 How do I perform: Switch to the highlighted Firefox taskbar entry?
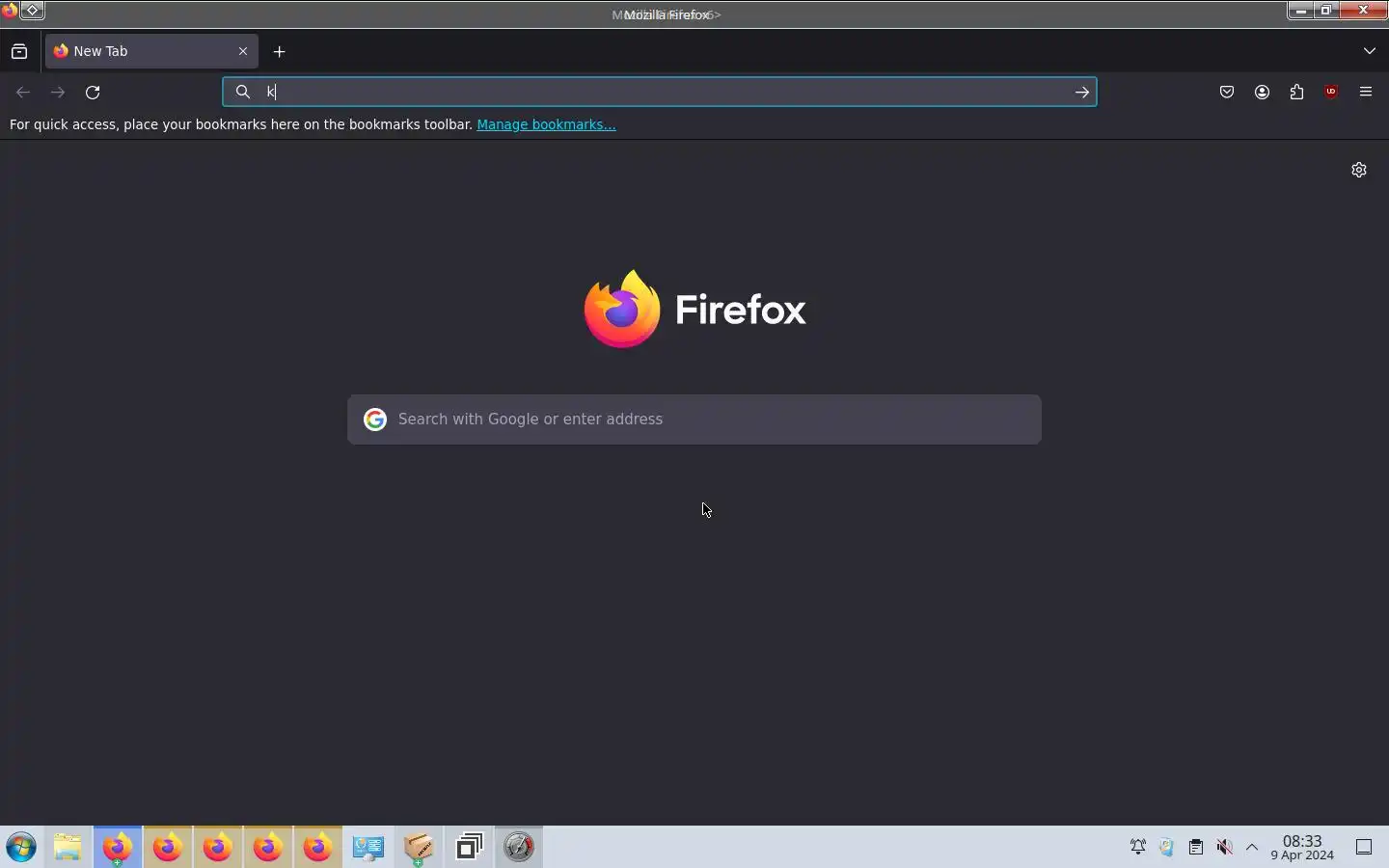[119, 849]
